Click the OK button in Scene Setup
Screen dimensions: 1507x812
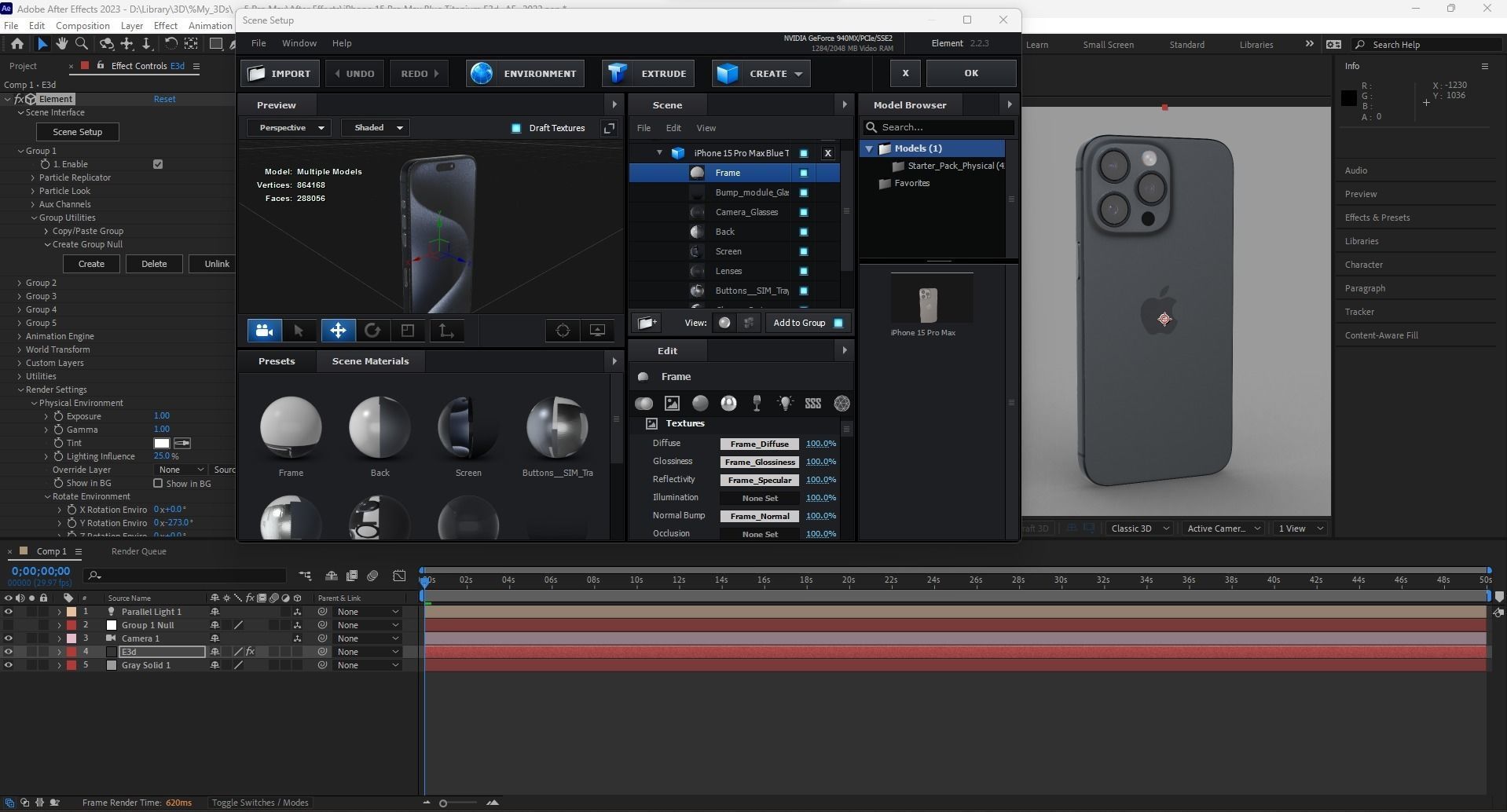tap(971, 74)
